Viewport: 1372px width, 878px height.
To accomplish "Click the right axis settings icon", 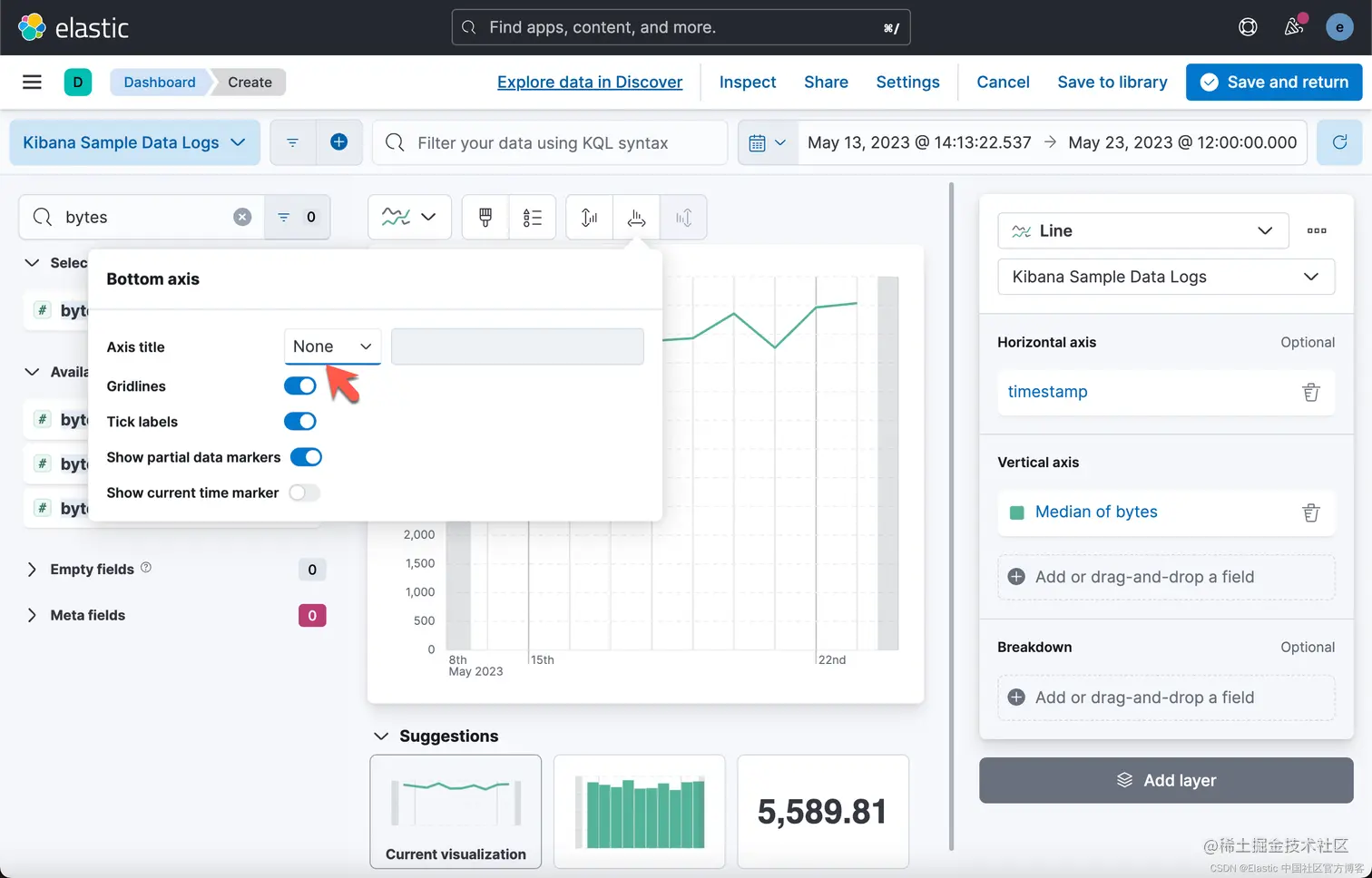I will point(683,217).
